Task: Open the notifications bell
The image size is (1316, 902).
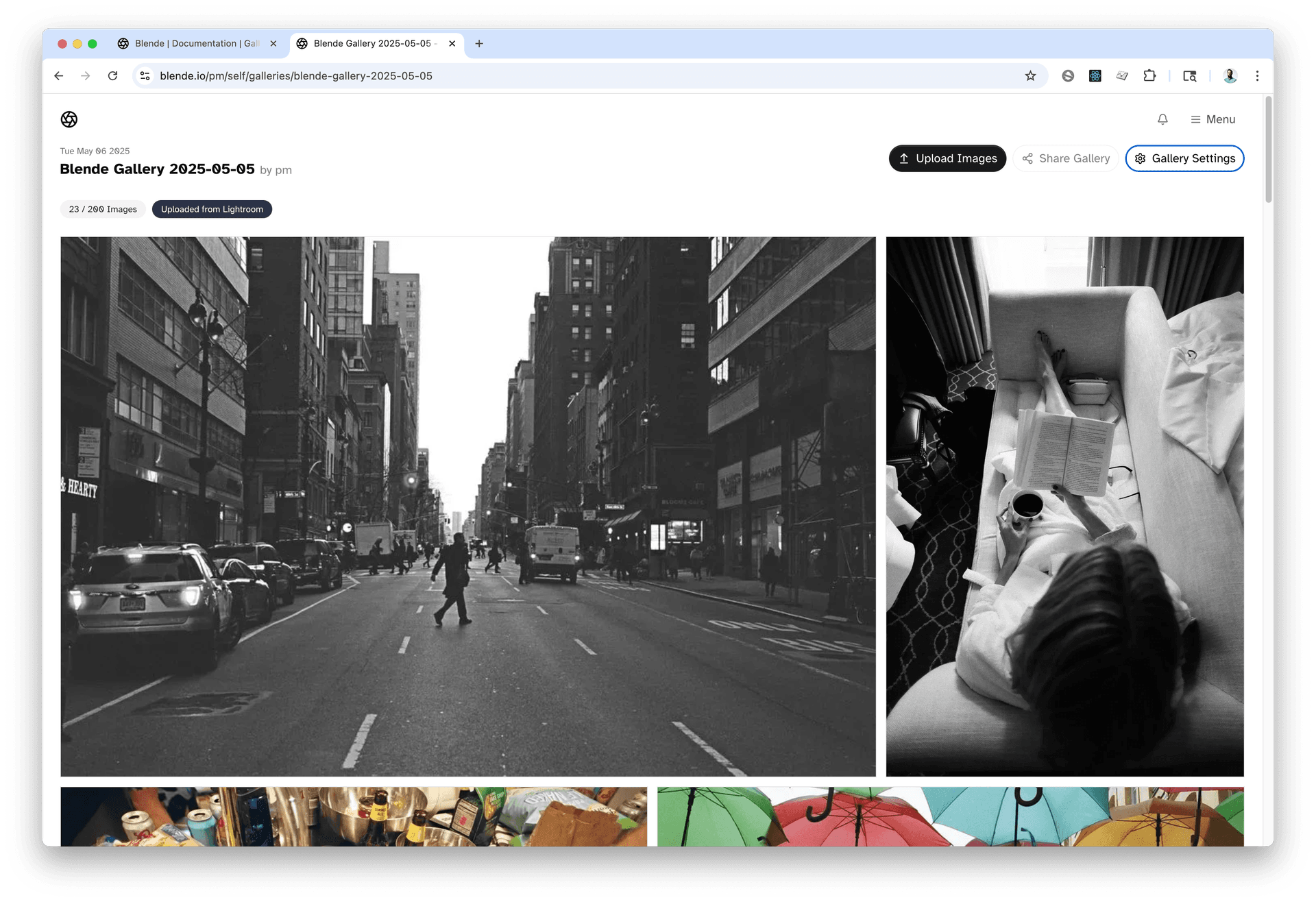Action: click(1162, 119)
